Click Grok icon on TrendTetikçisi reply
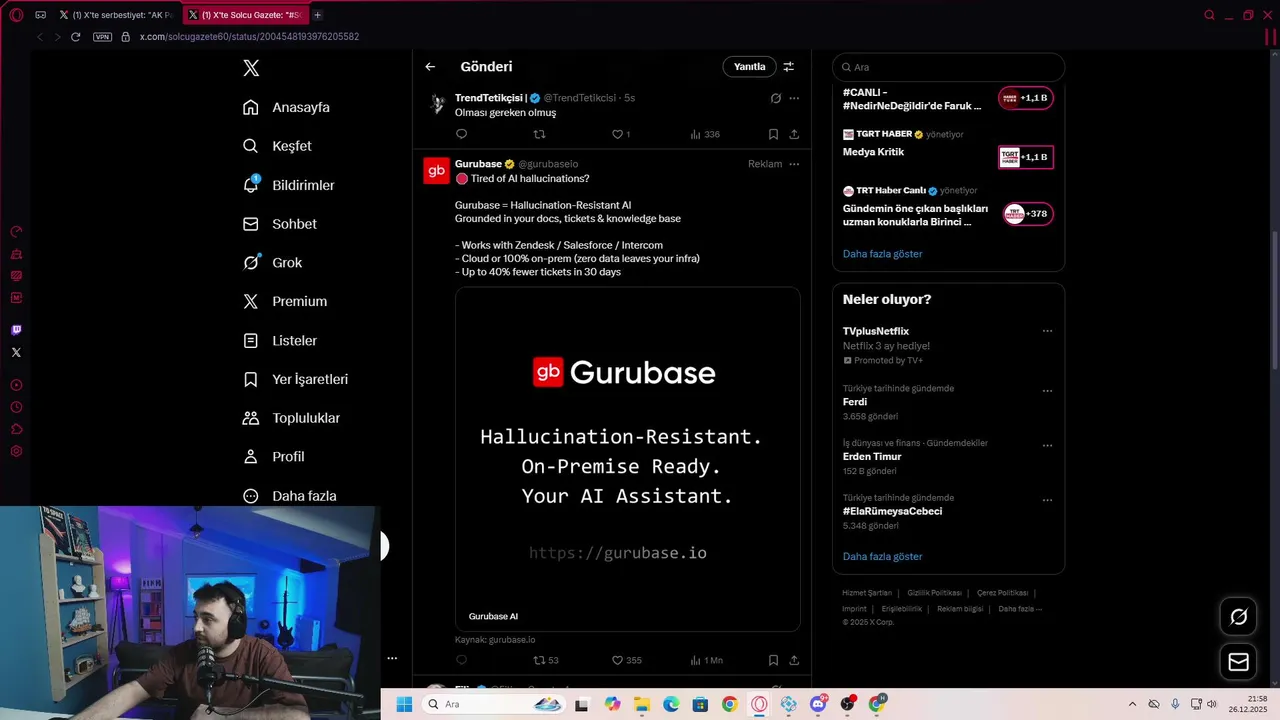 [775, 98]
